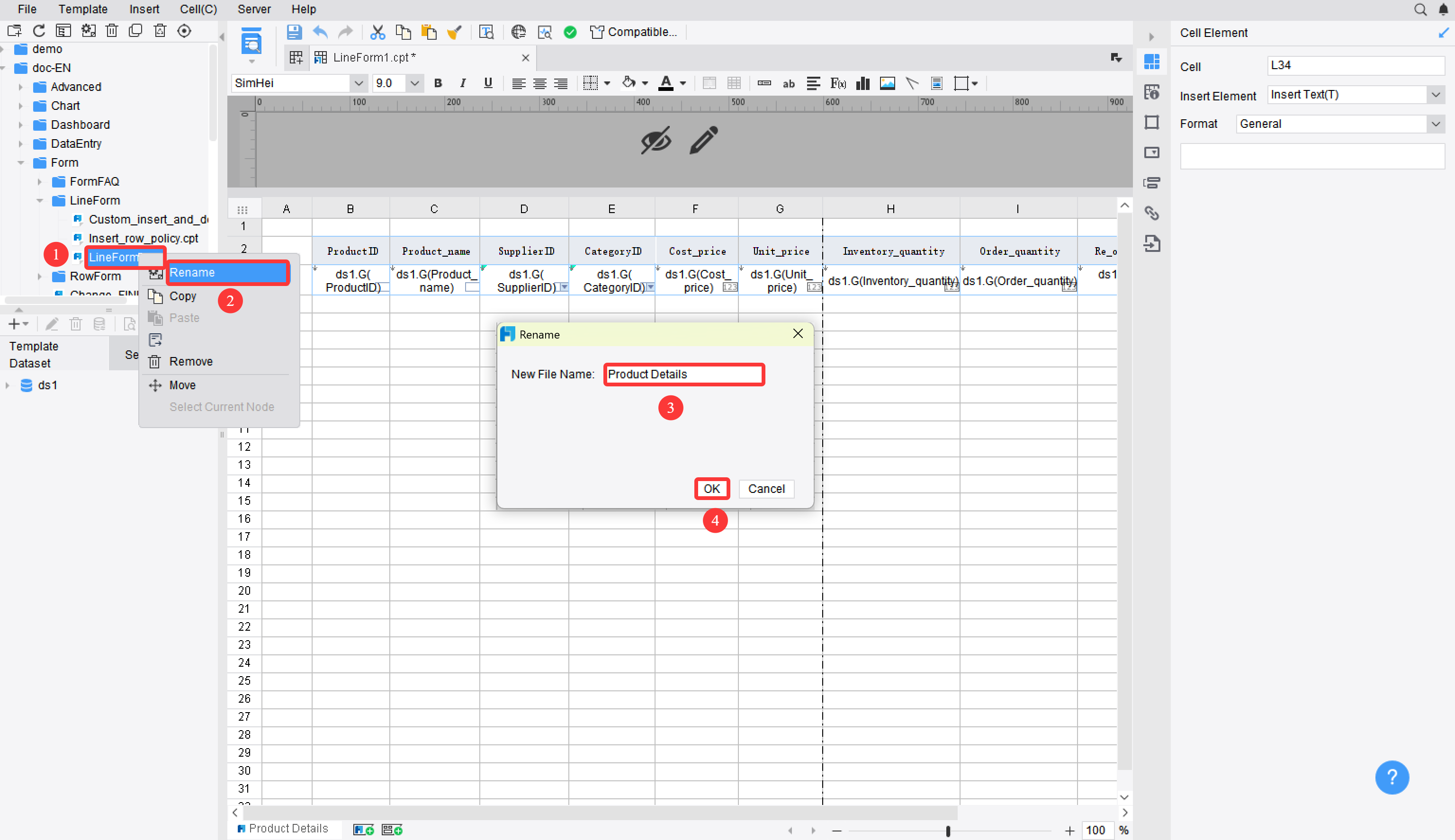Open the formula editor F(x) icon
The height and width of the screenshot is (840, 1455).
[x=838, y=83]
